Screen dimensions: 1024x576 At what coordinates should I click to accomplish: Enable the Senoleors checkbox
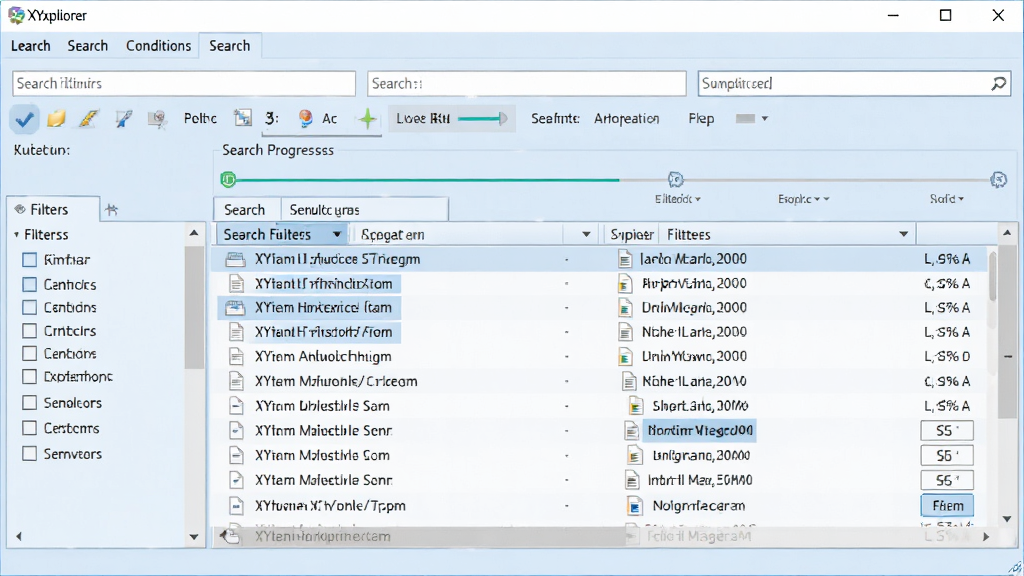pos(29,402)
